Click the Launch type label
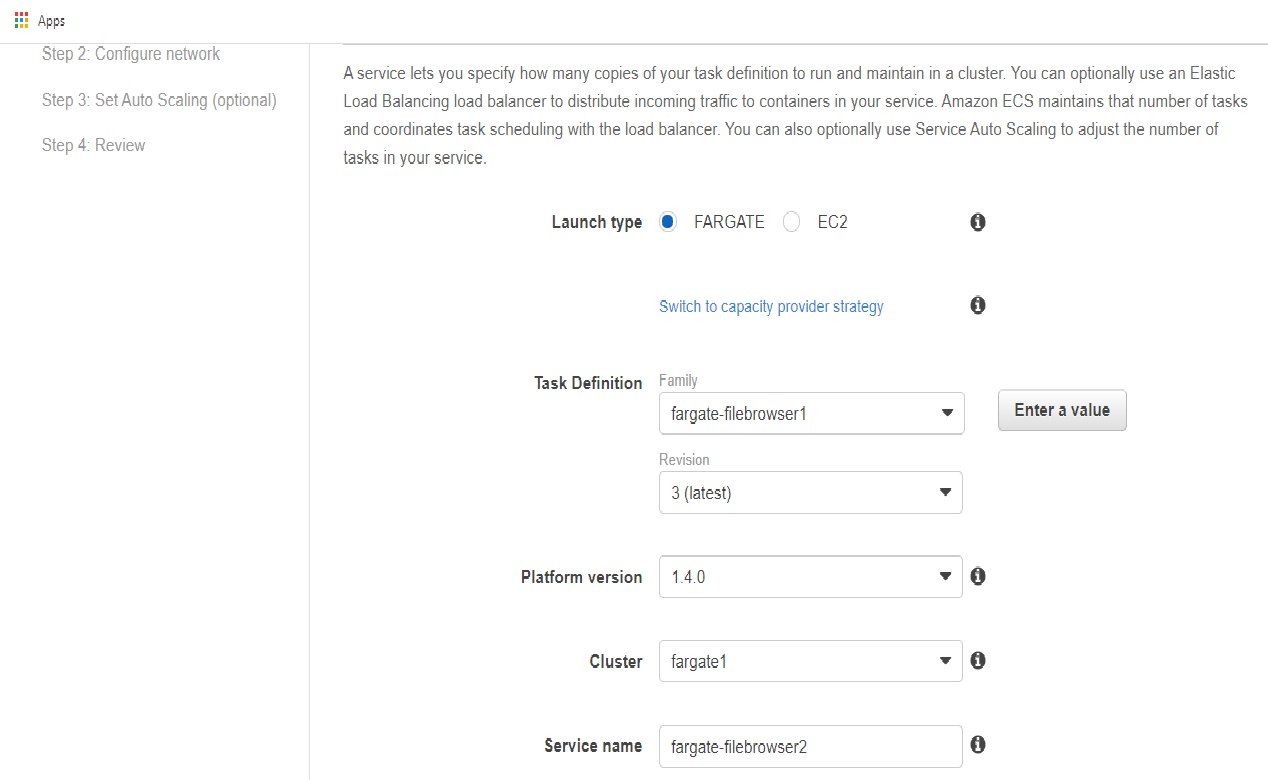Viewport: 1268px width, 780px height. coord(597,222)
